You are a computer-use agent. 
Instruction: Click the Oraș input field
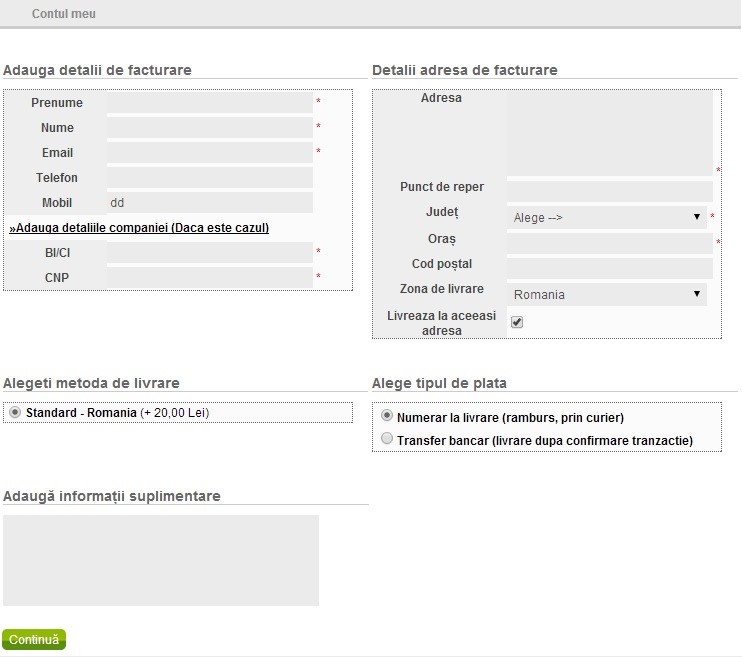[608, 243]
